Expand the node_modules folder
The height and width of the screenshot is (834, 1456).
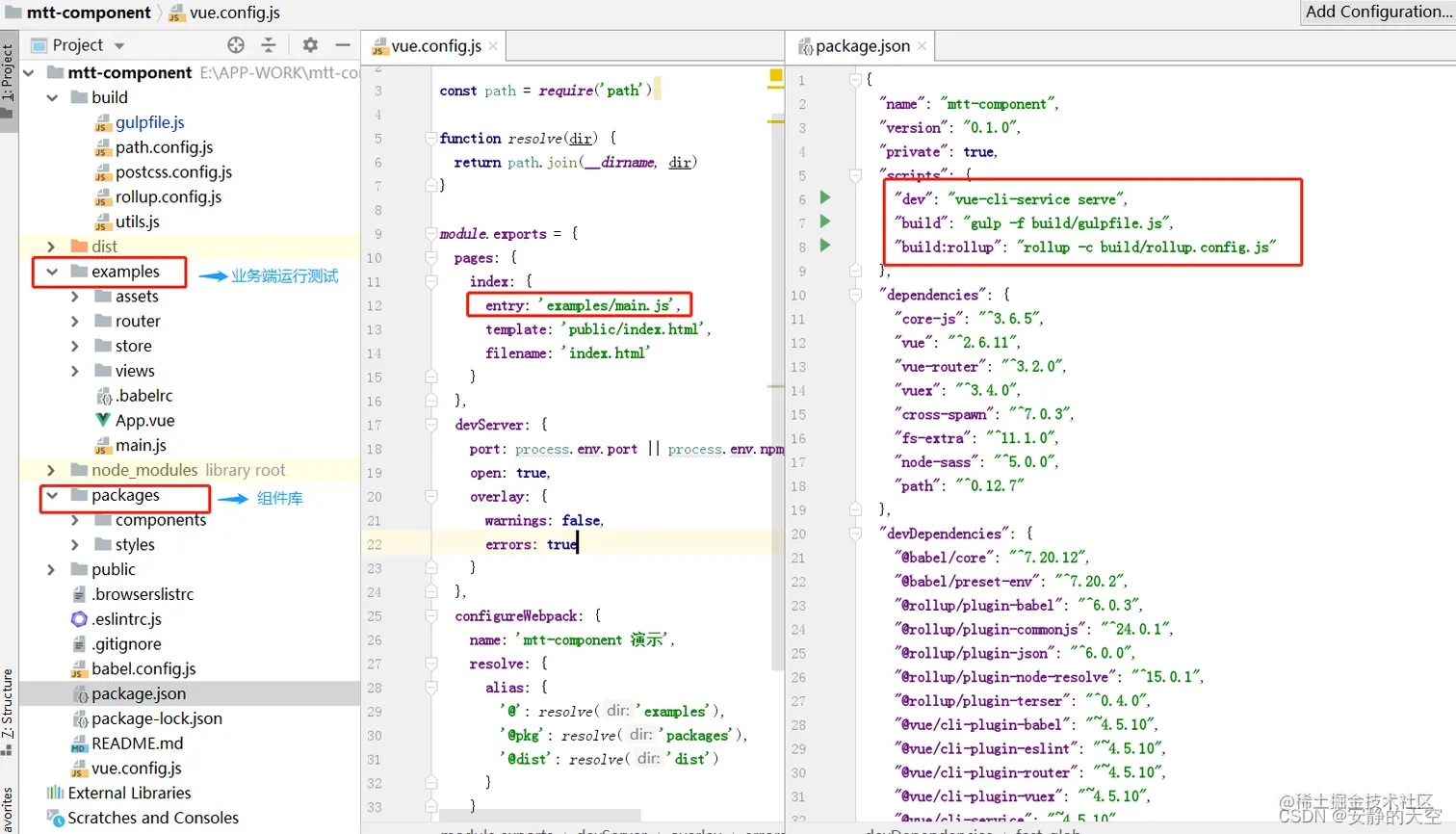pos(52,470)
